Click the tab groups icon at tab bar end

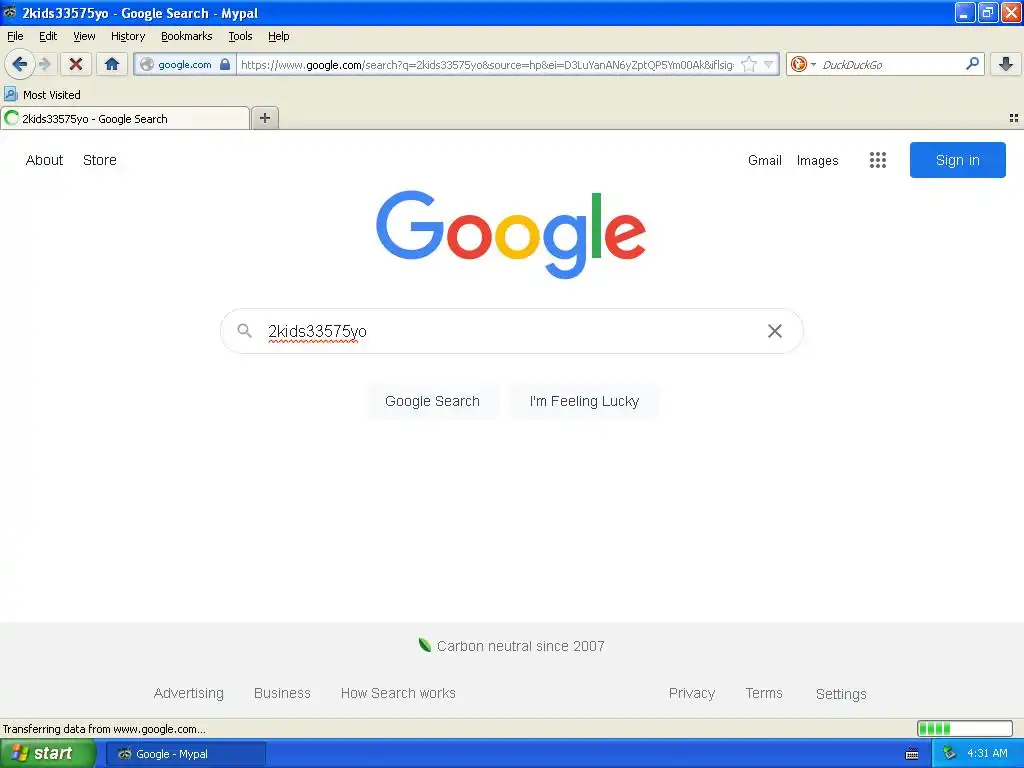coord(1014,118)
